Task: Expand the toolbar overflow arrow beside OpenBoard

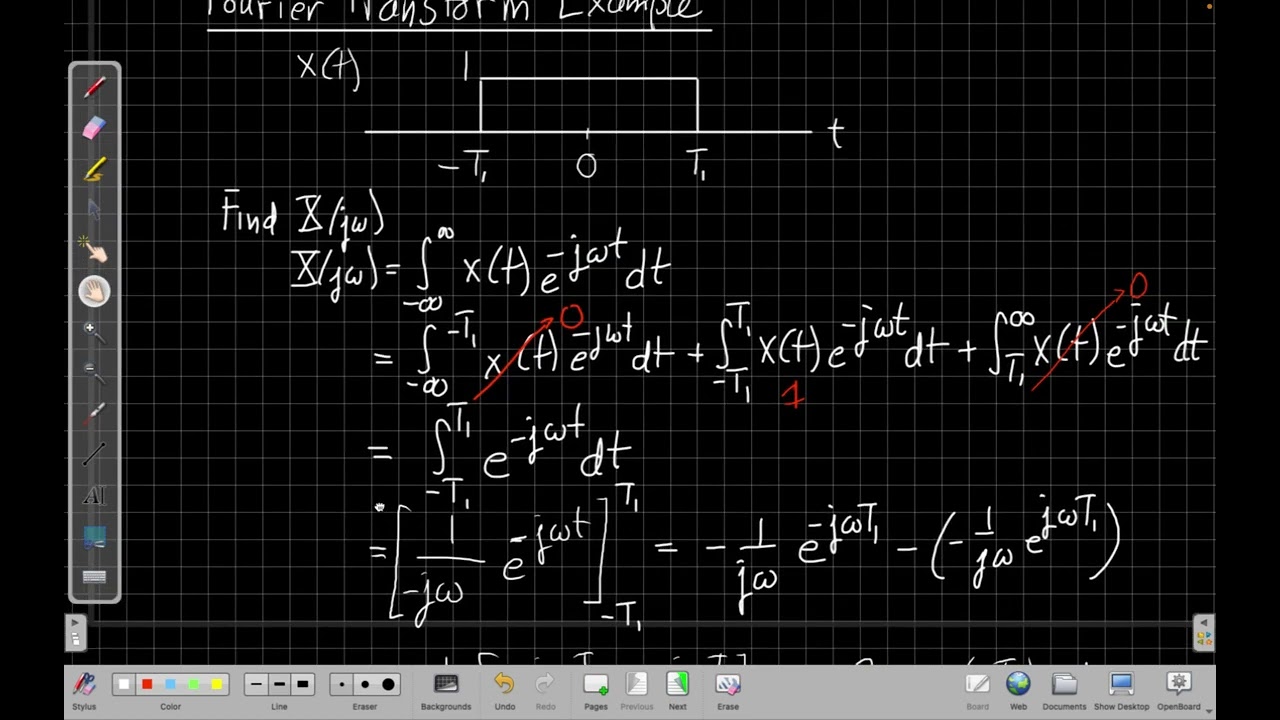Action: click(x=1208, y=710)
